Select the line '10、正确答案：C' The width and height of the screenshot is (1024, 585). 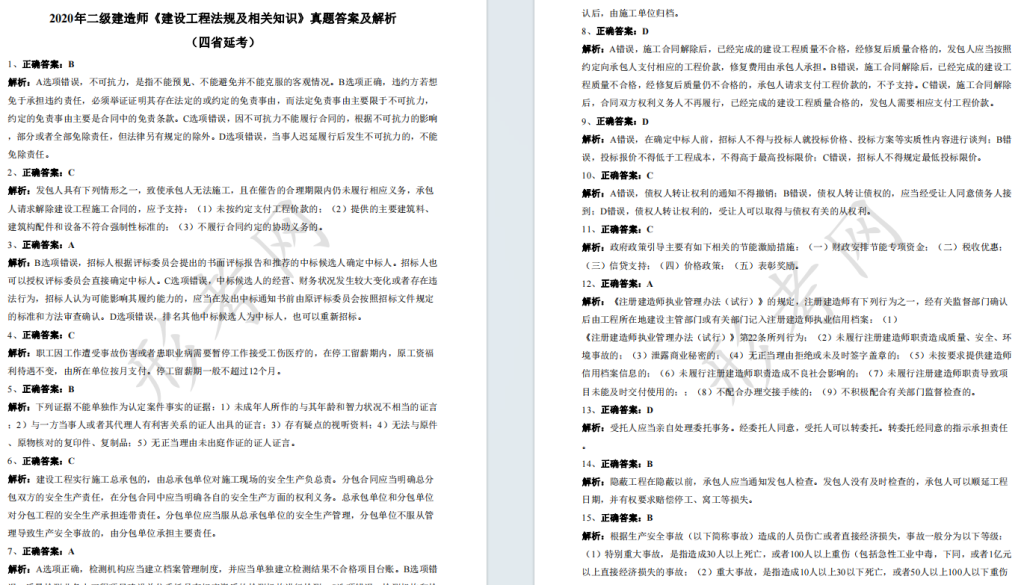[x=617, y=175]
